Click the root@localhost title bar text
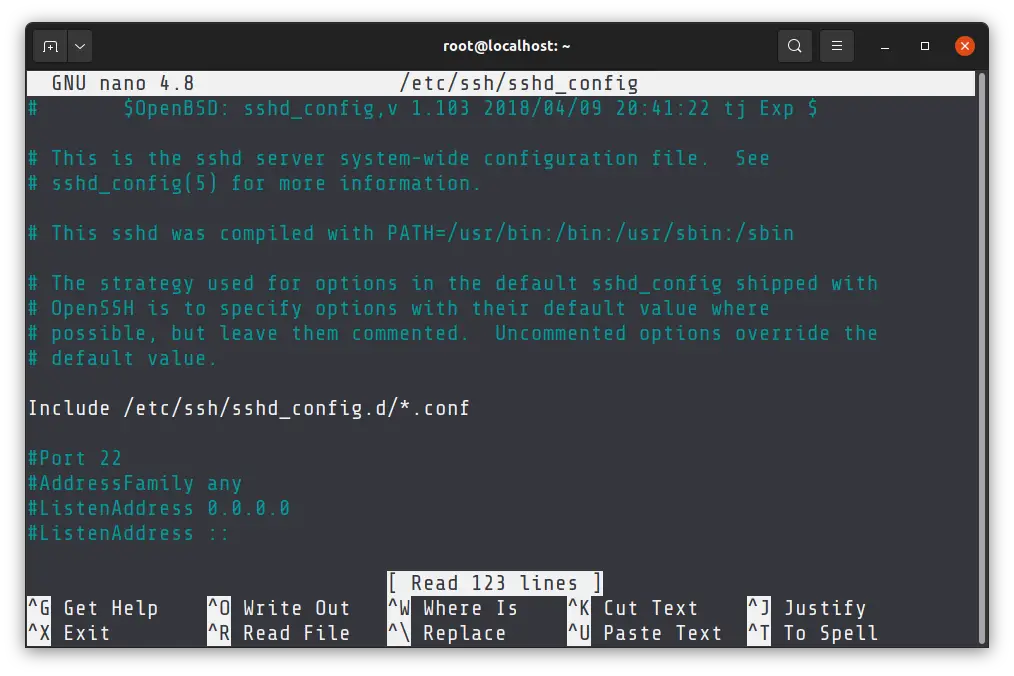The width and height of the screenshot is (1014, 676). tap(507, 45)
